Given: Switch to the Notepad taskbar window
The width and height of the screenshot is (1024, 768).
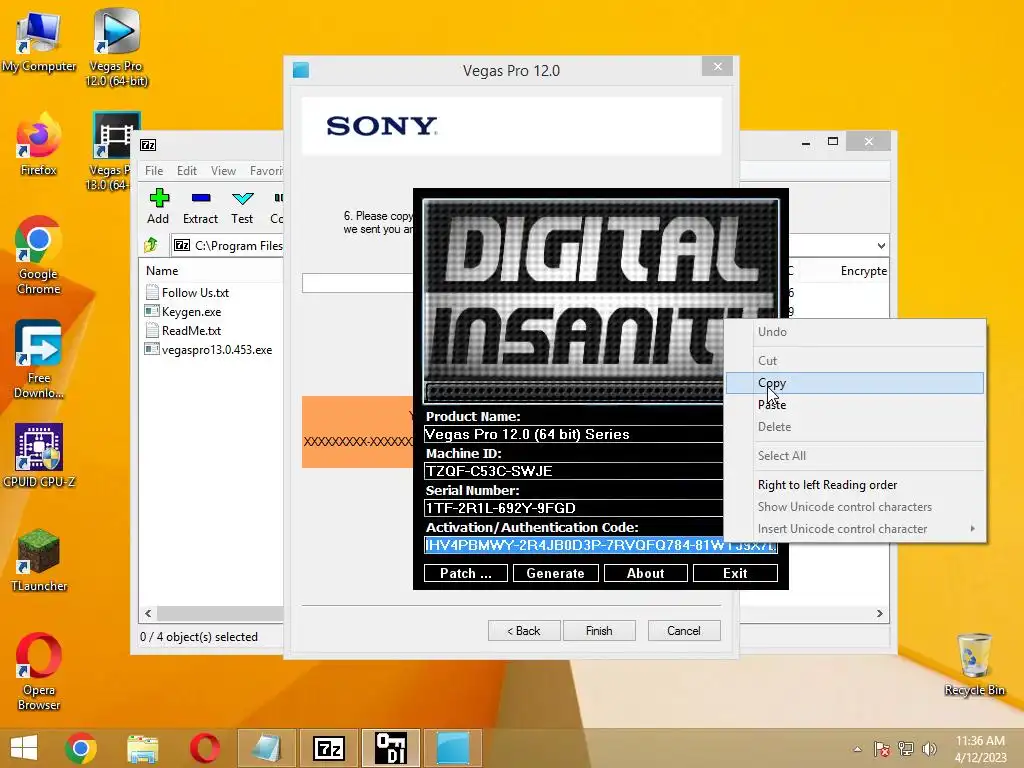Looking at the screenshot, I should coord(267,748).
